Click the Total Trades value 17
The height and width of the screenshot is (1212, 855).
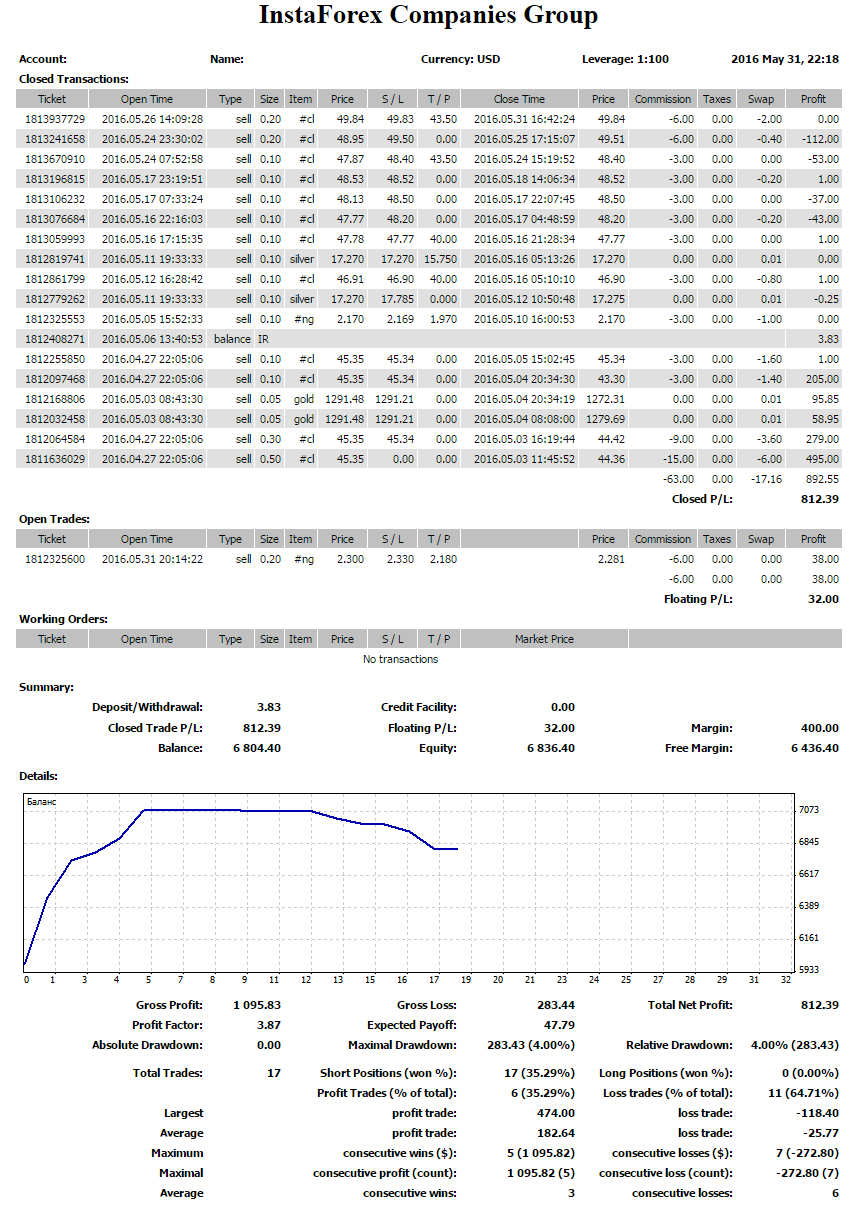[x=274, y=1073]
